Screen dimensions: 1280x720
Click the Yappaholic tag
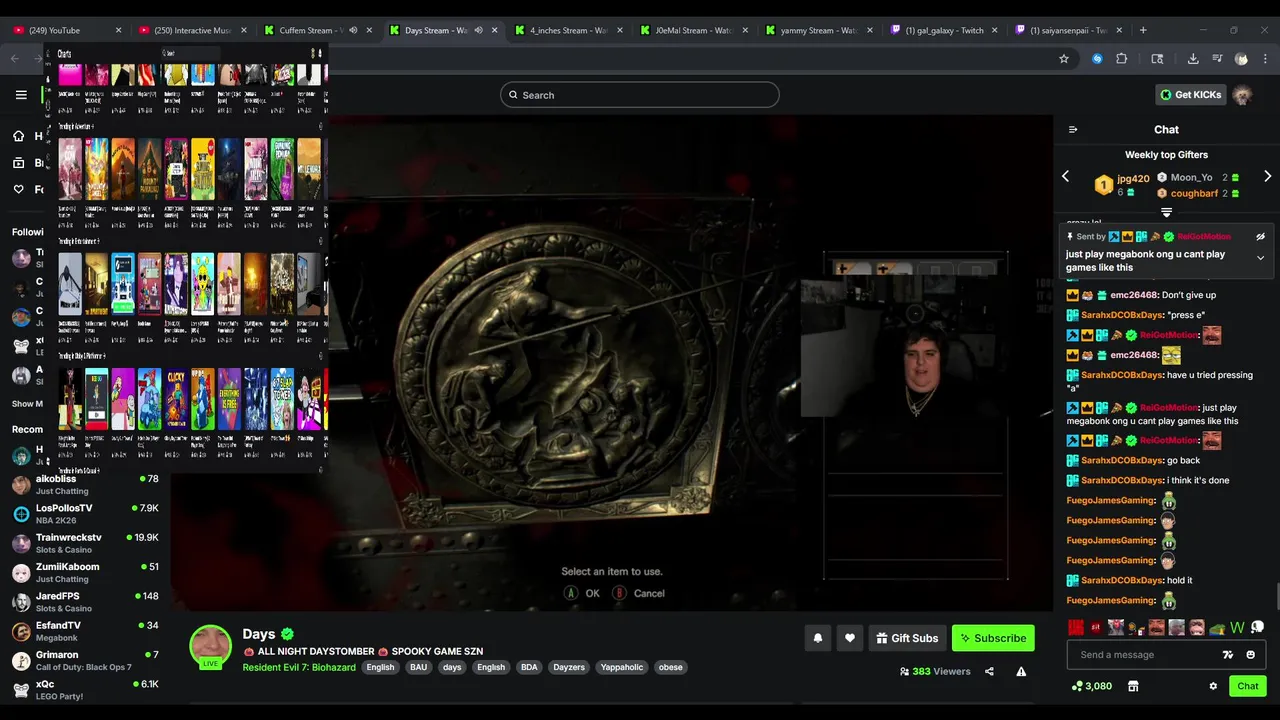pyautogui.click(x=622, y=667)
